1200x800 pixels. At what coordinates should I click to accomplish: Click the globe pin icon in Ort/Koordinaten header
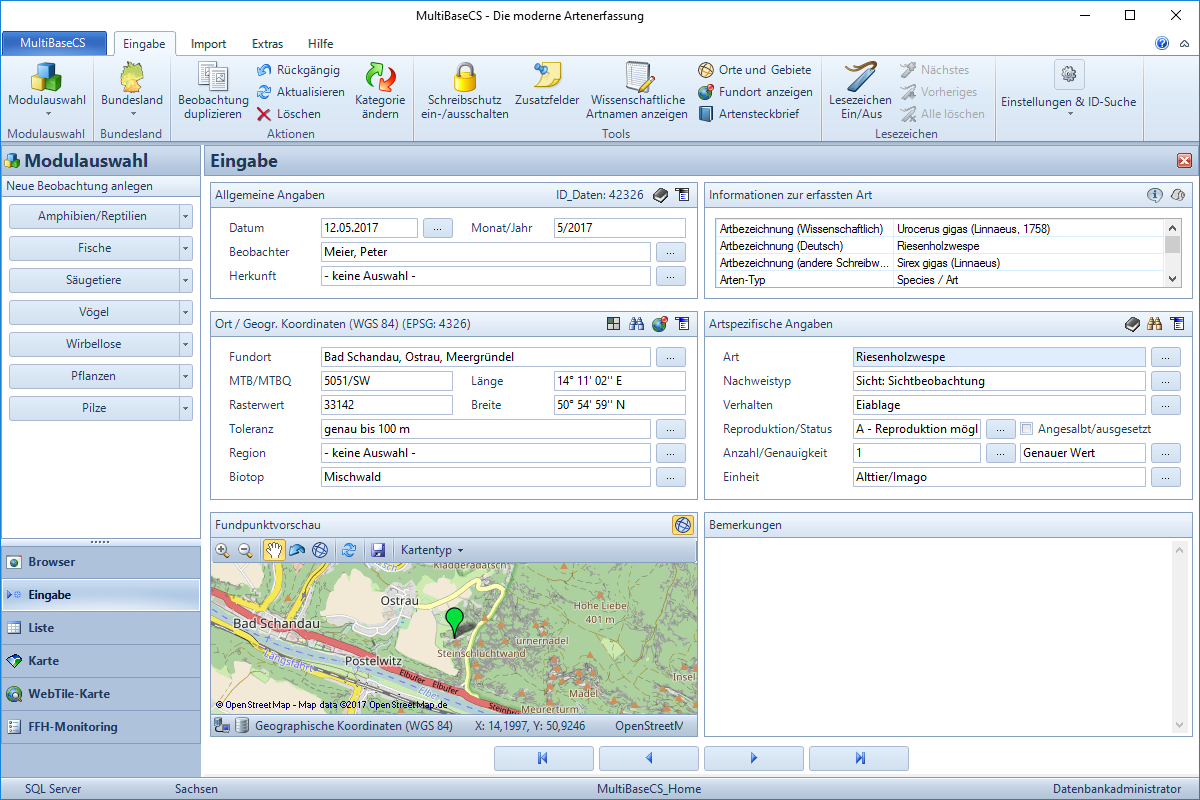[x=659, y=324]
